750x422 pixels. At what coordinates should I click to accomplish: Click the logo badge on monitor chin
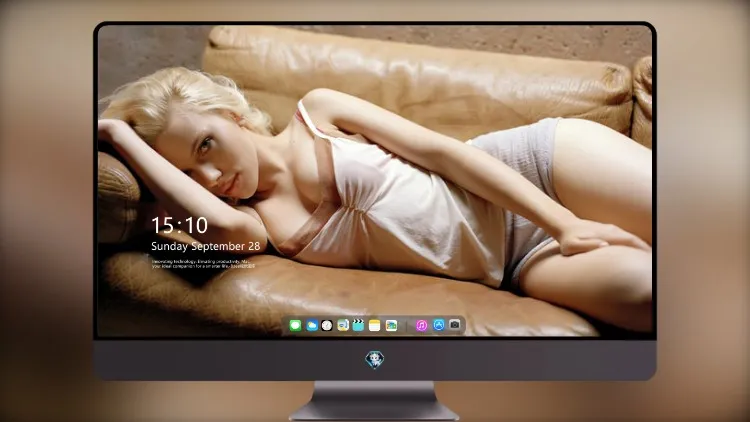(x=375, y=360)
